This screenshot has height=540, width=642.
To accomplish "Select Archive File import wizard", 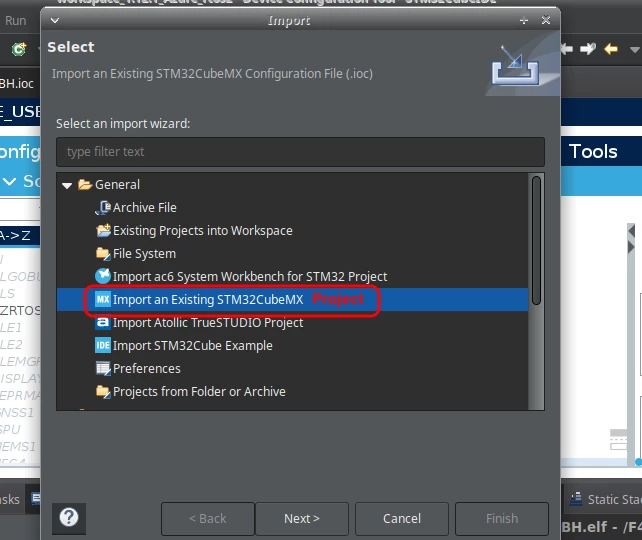I will tap(145, 208).
